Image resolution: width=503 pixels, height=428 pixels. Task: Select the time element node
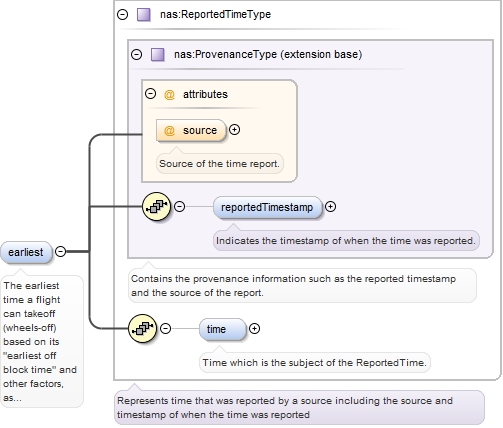click(222, 329)
